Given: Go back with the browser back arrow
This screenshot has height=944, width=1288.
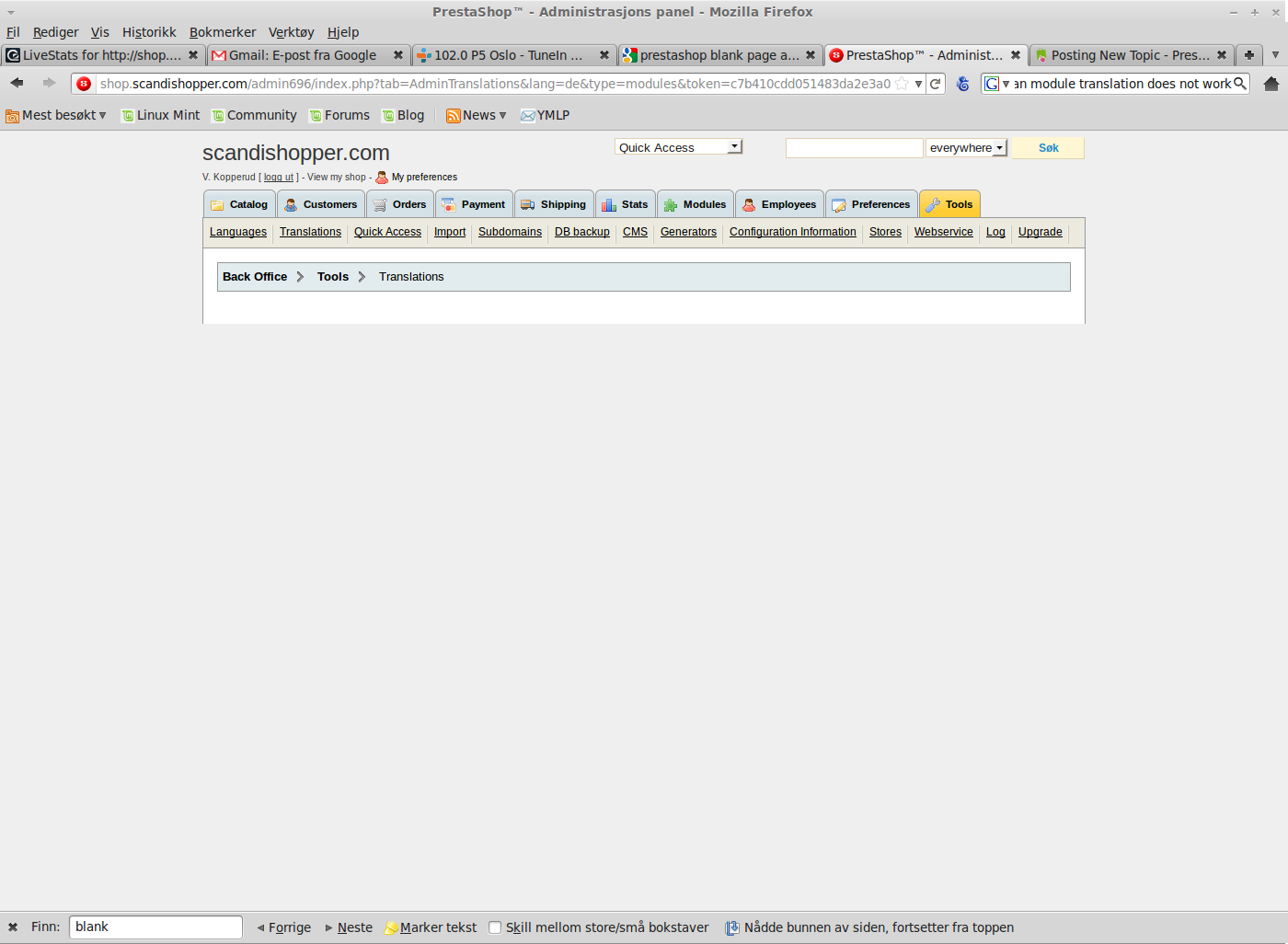Looking at the screenshot, I should click(x=17, y=83).
